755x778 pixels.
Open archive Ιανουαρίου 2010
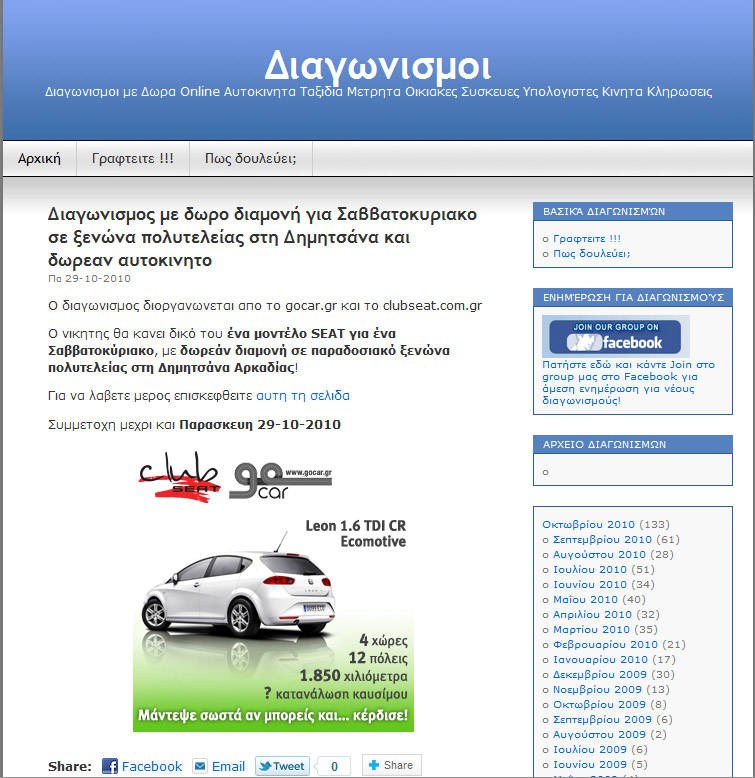pyautogui.click(x=600, y=659)
